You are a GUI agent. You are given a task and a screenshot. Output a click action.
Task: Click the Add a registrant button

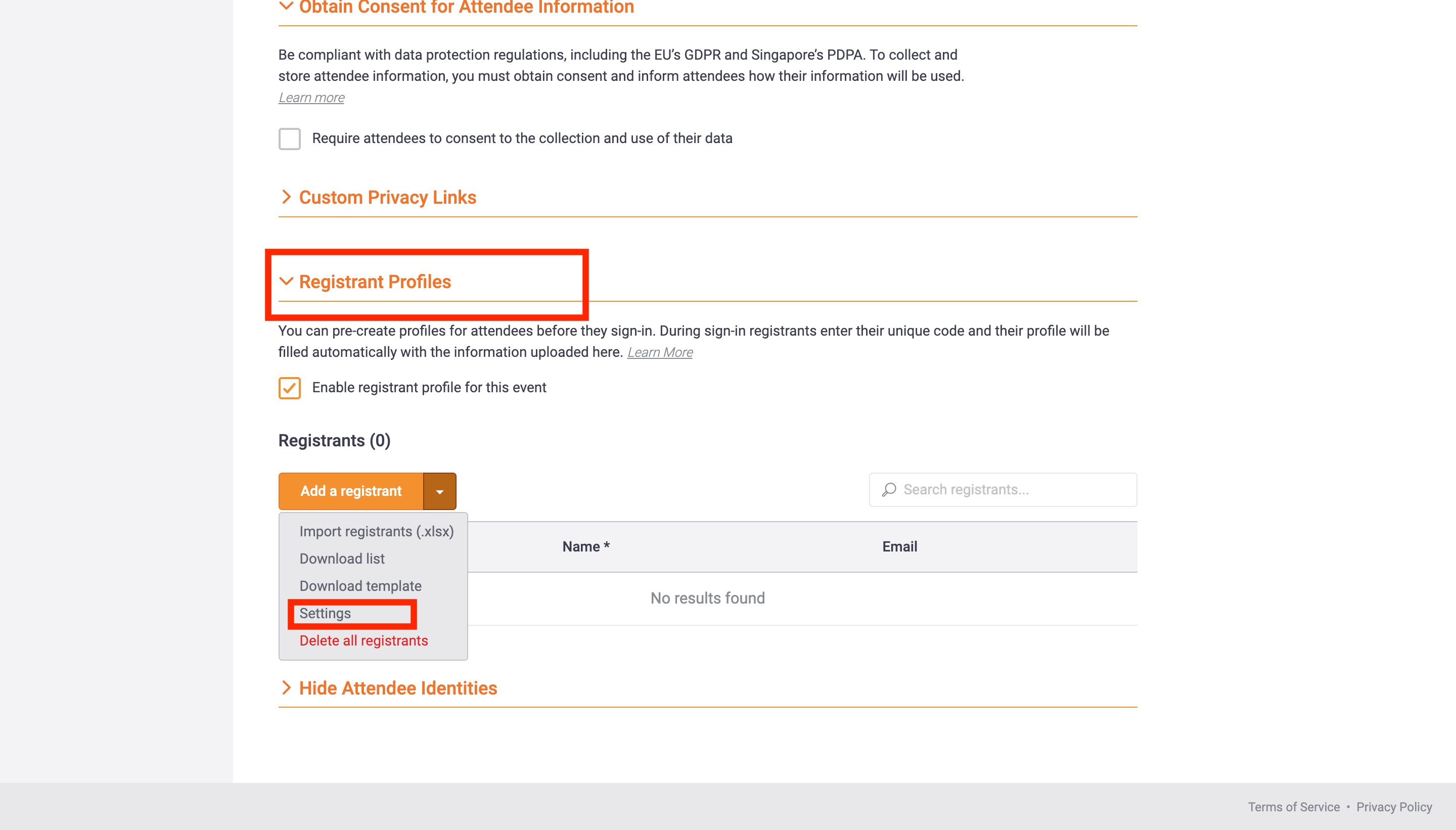pos(351,491)
